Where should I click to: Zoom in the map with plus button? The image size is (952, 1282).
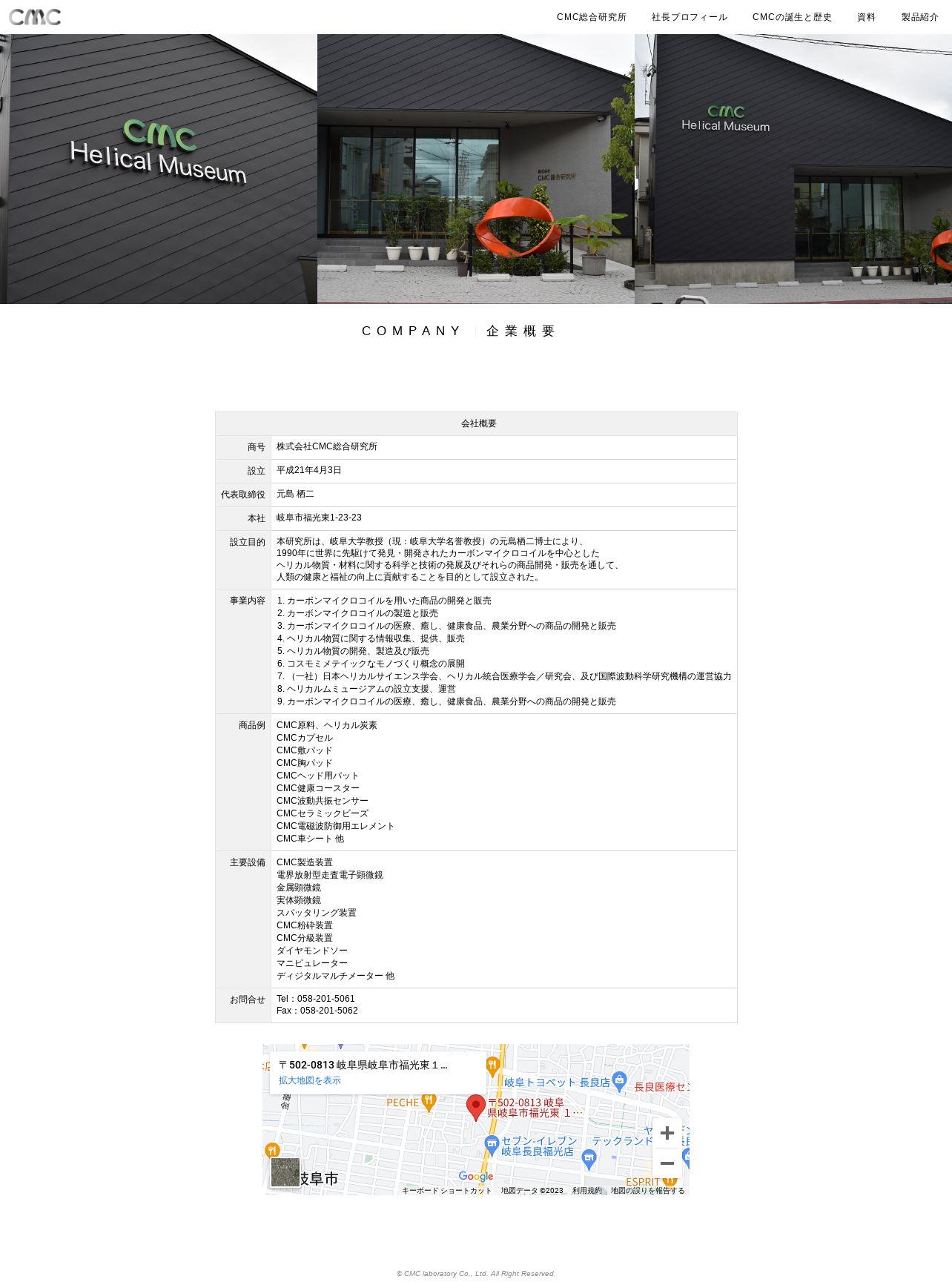pyautogui.click(x=667, y=1133)
